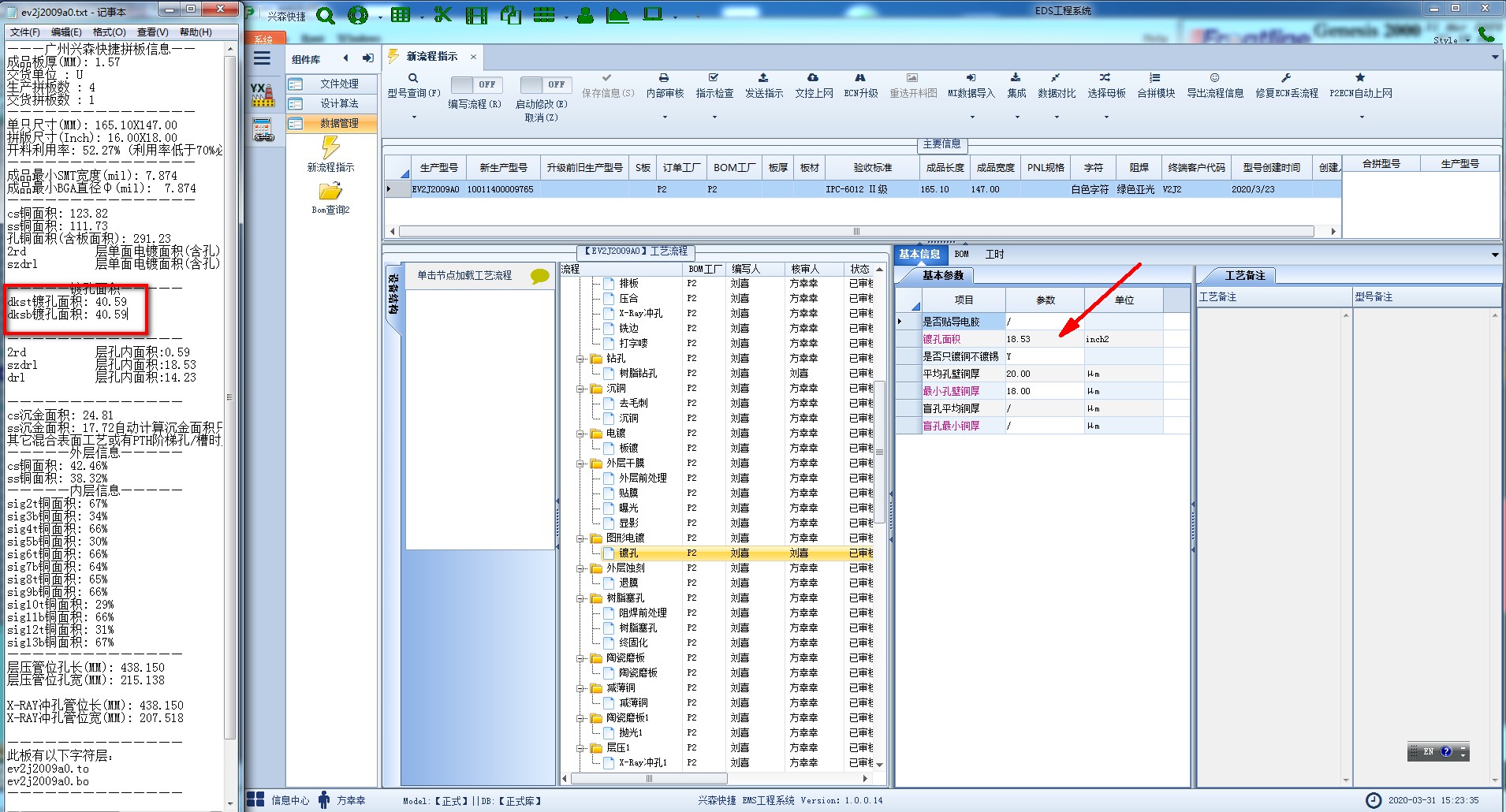Image resolution: width=1506 pixels, height=812 pixels.
Task: Open dropdown arrow under MI数据导入
Action: 971,117
